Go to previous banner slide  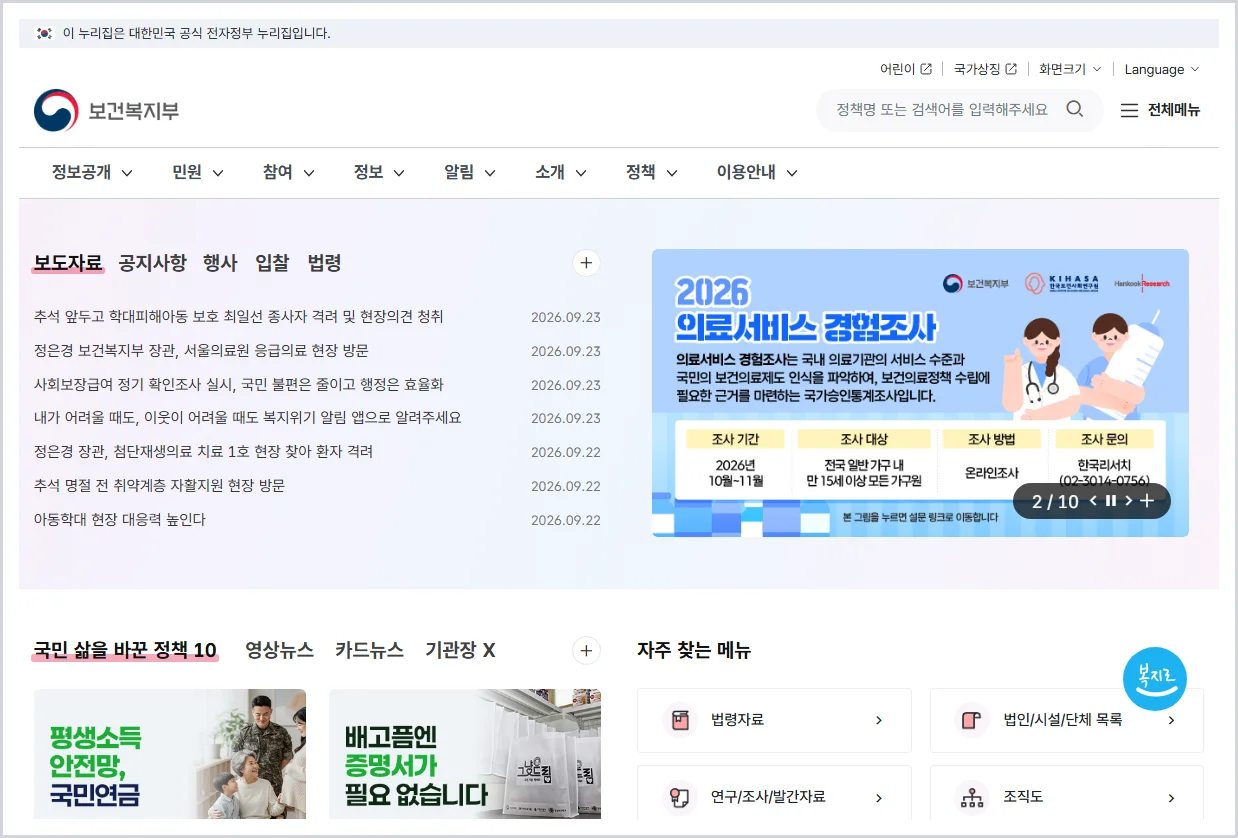click(x=1093, y=501)
